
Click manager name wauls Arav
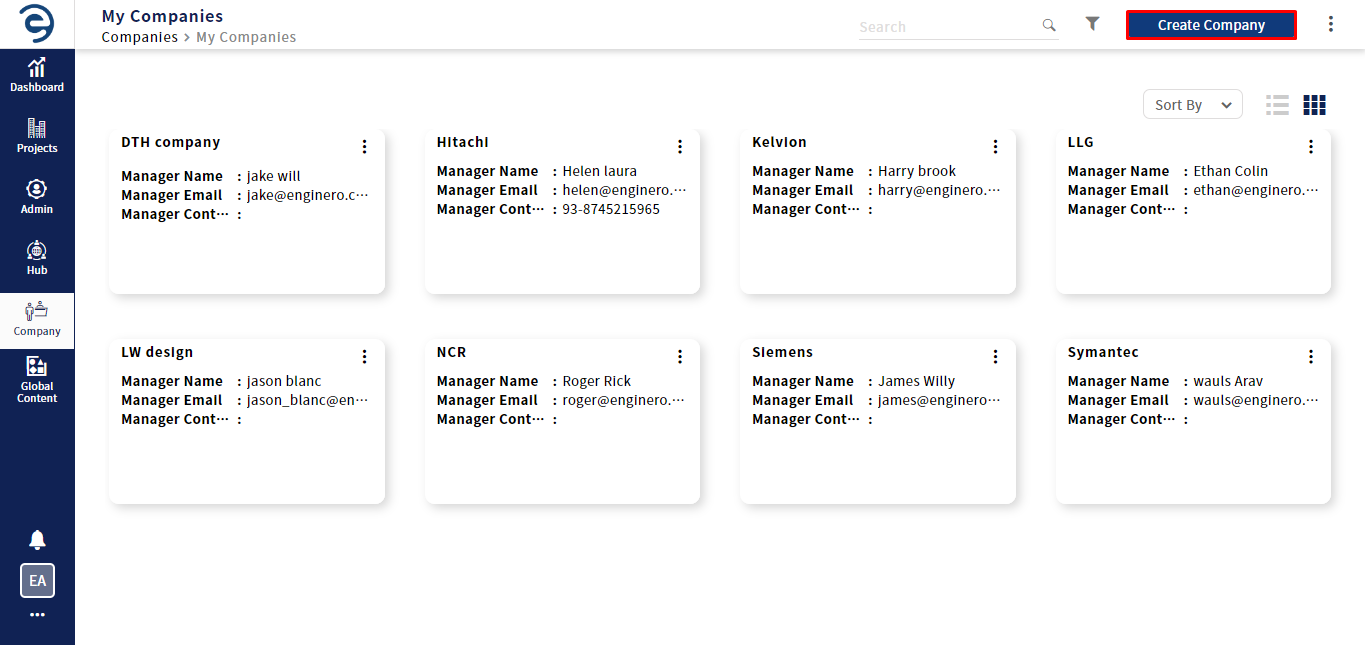coord(1228,381)
